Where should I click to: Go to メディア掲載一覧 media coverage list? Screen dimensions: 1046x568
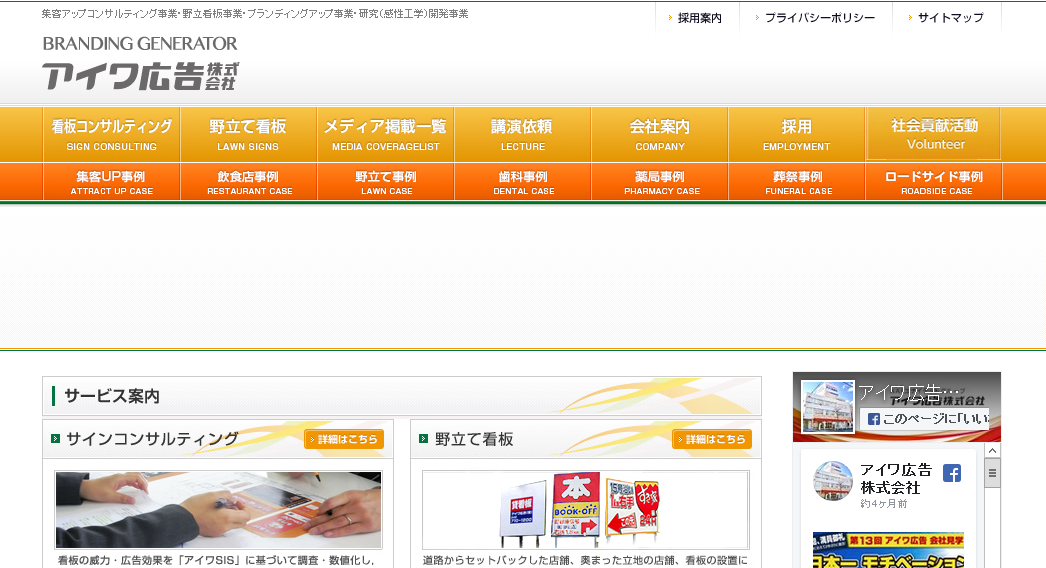coord(385,134)
